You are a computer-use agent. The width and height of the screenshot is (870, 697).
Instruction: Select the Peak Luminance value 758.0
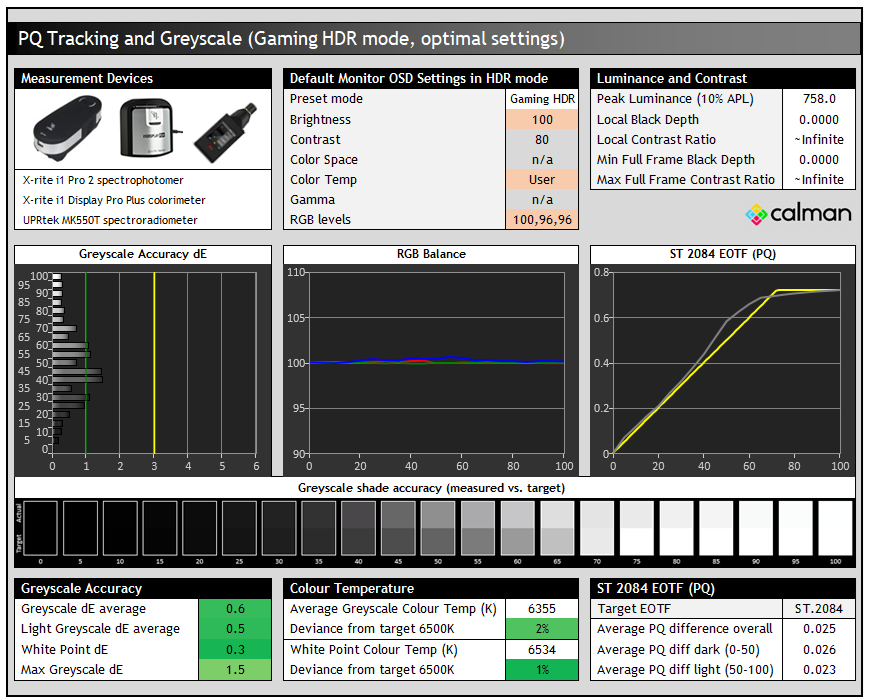pos(819,99)
